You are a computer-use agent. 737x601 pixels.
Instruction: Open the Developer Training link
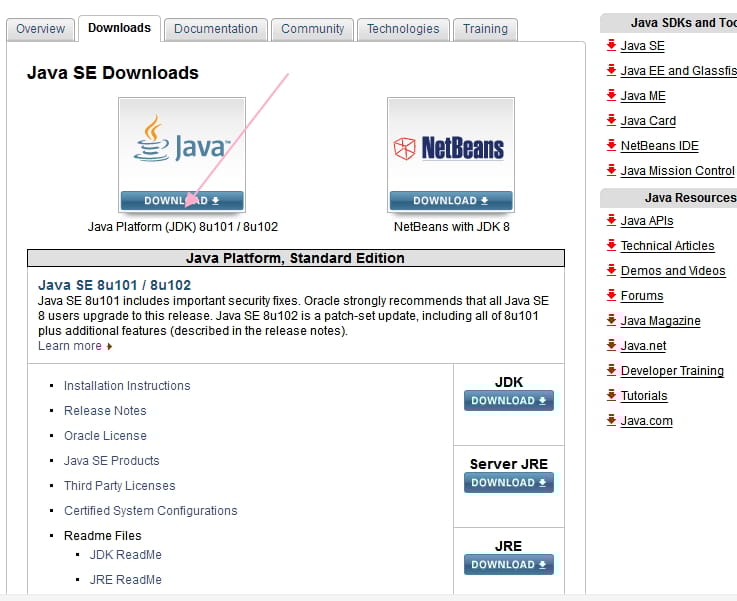(x=672, y=371)
